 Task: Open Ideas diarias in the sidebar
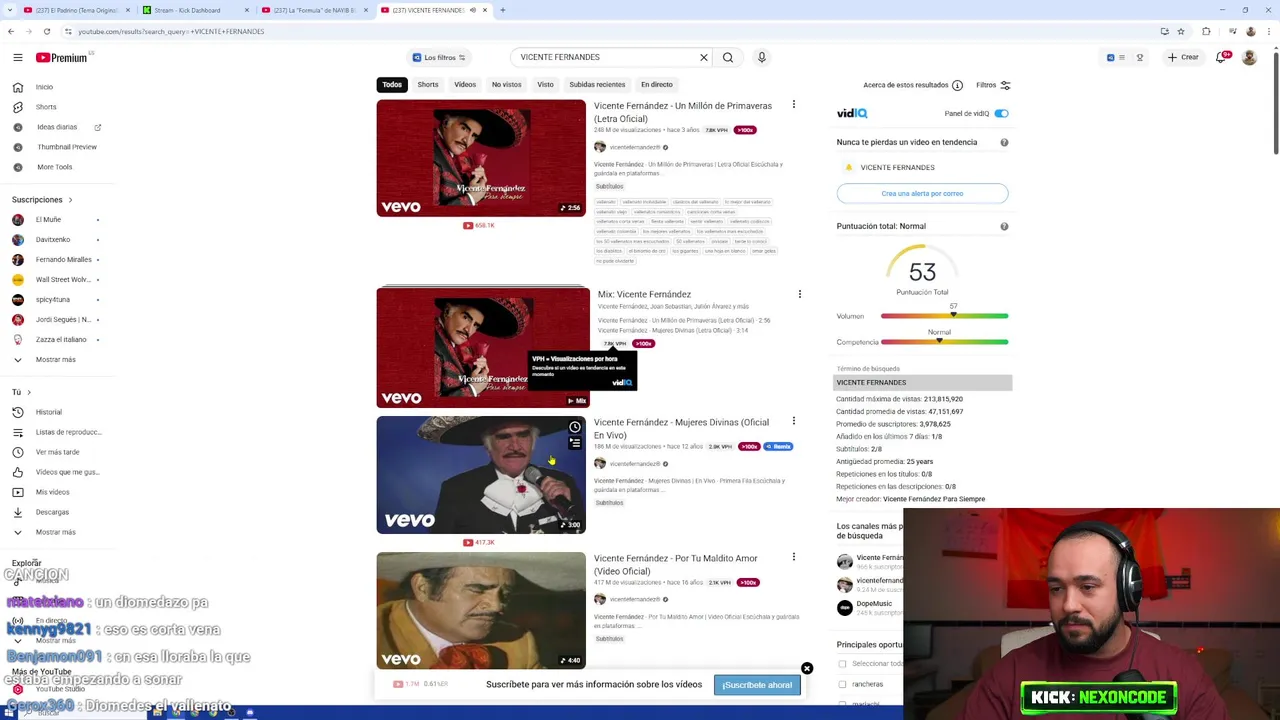56,127
